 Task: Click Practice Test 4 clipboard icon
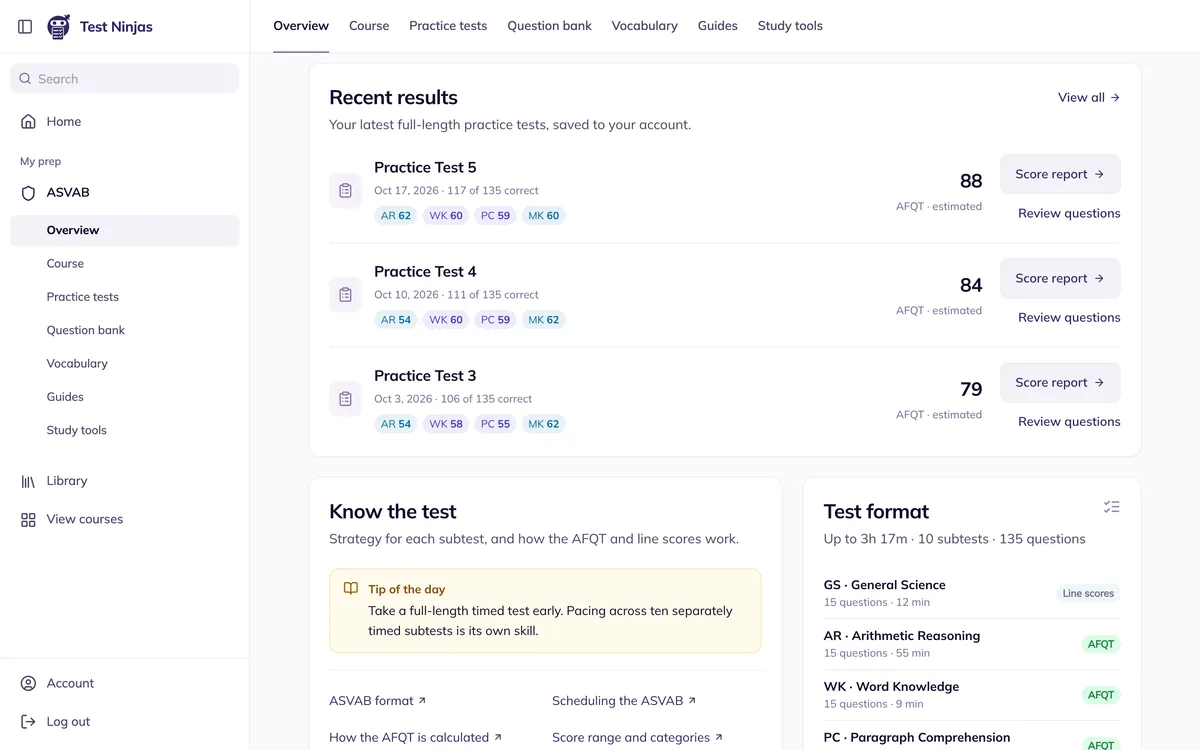(x=345, y=295)
